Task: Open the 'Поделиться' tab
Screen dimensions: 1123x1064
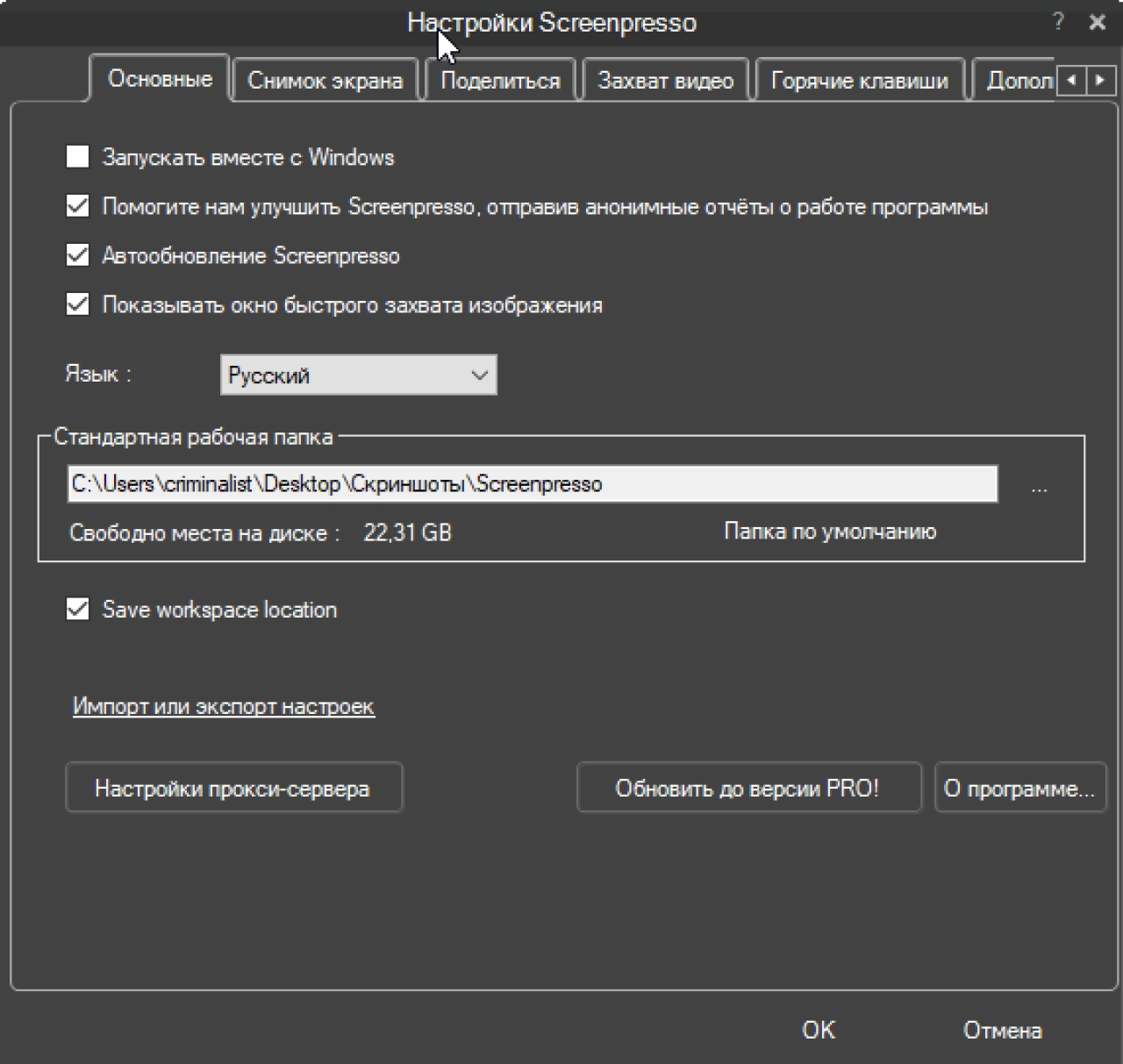Action: 500,81
